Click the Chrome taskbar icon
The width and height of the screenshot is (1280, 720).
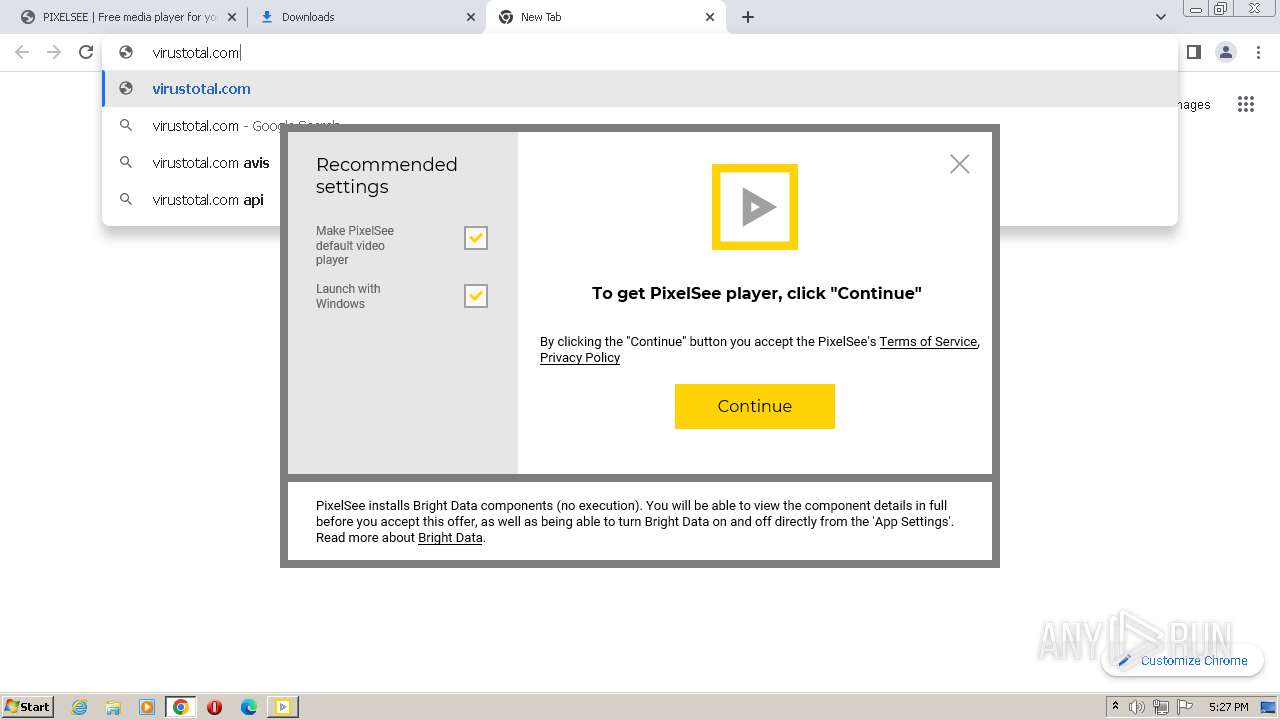click(x=181, y=707)
